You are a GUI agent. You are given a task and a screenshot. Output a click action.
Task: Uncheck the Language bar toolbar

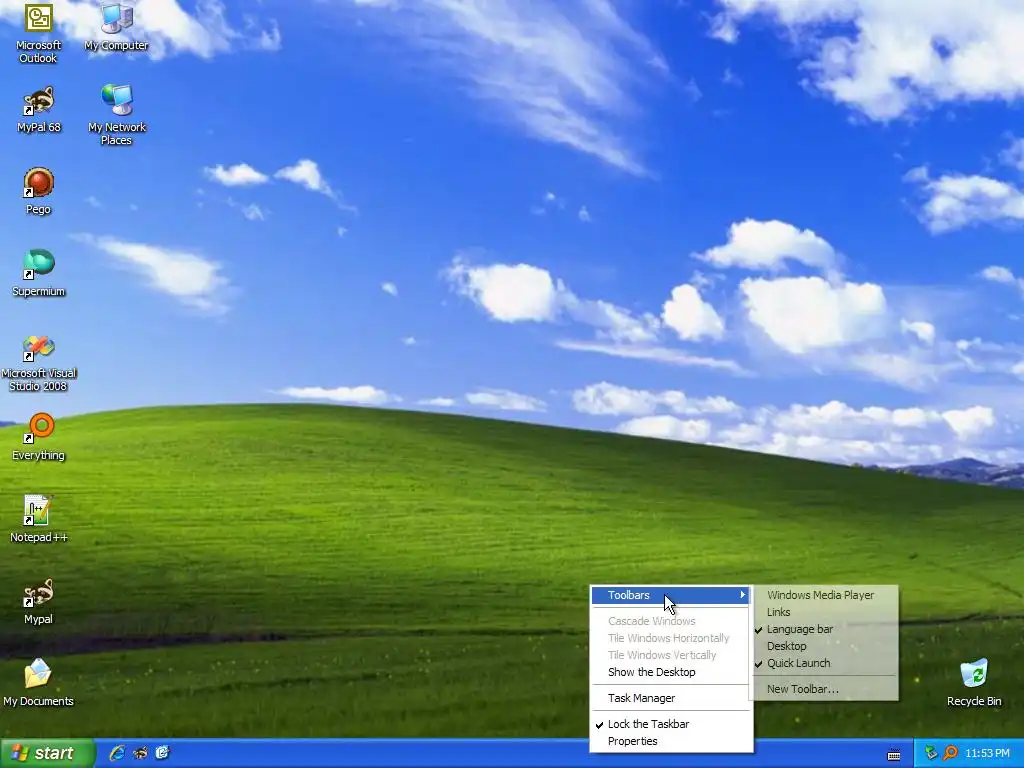point(825,629)
